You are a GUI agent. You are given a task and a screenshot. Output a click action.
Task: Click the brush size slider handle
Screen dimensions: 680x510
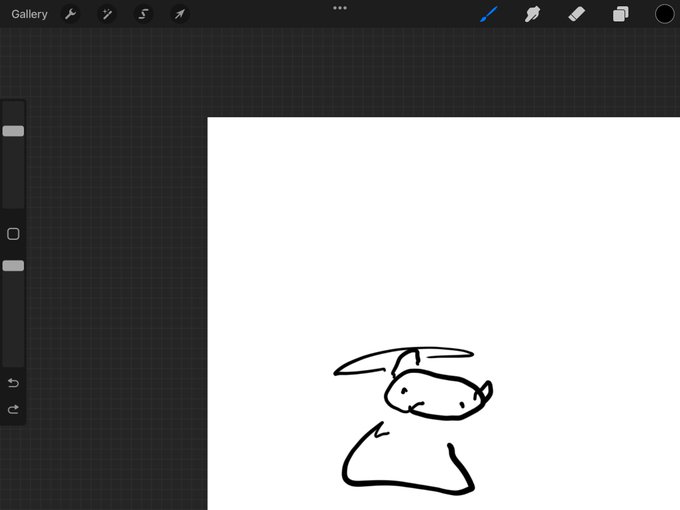tap(13, 131)
